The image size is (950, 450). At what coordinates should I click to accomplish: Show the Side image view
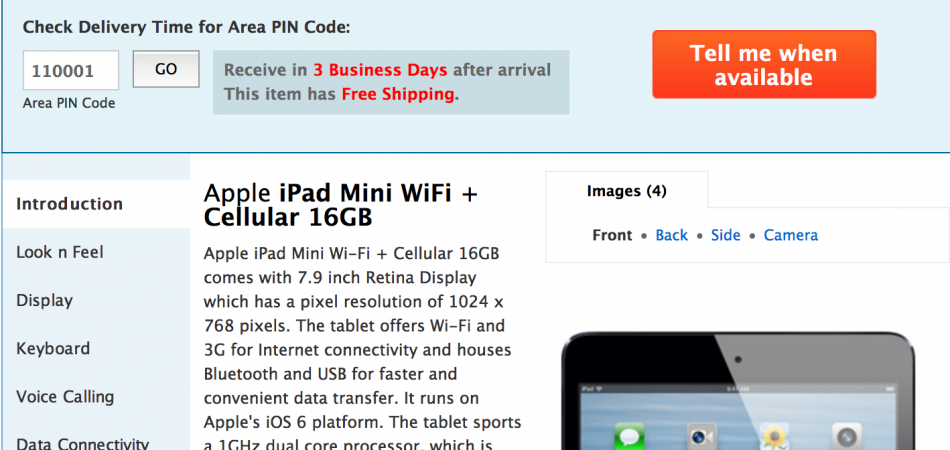[x=726, y=235]
